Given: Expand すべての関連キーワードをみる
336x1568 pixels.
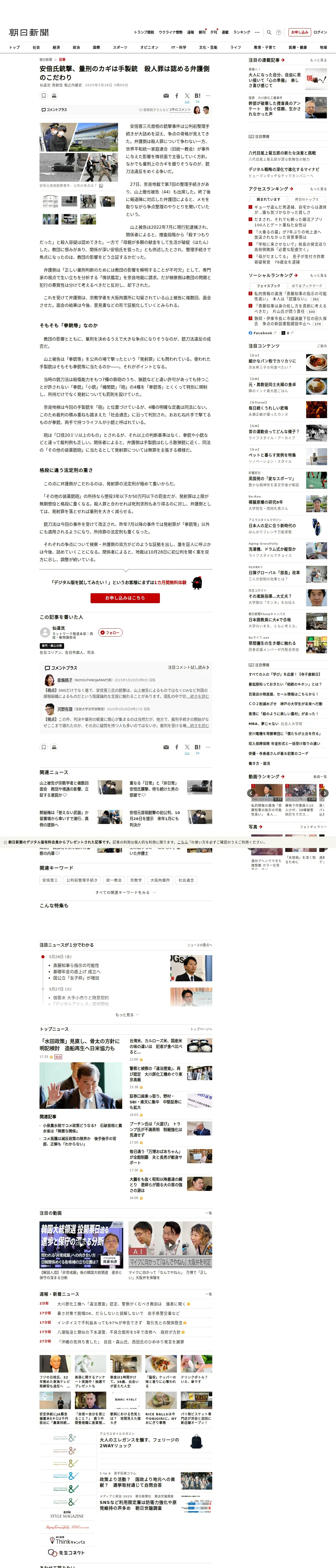Looking at the screenshot, I should (126, 892).
